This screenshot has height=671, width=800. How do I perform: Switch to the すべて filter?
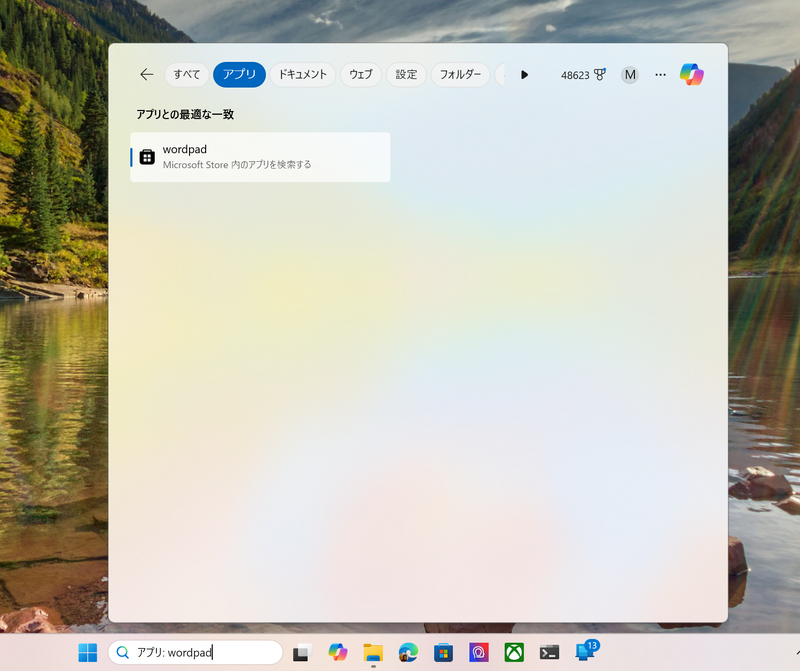186,74
